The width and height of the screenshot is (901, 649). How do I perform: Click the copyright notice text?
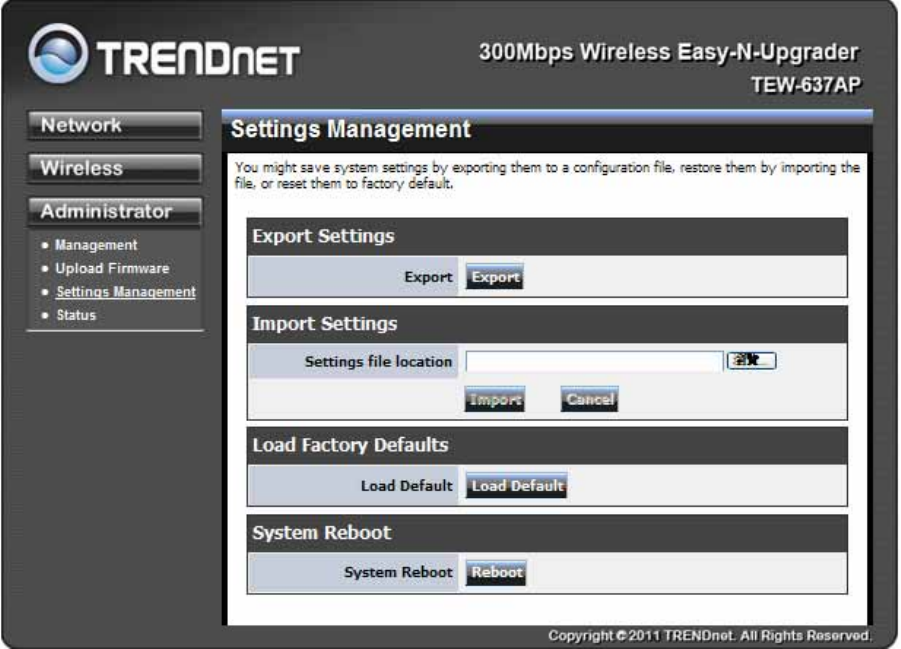[709, 635]
